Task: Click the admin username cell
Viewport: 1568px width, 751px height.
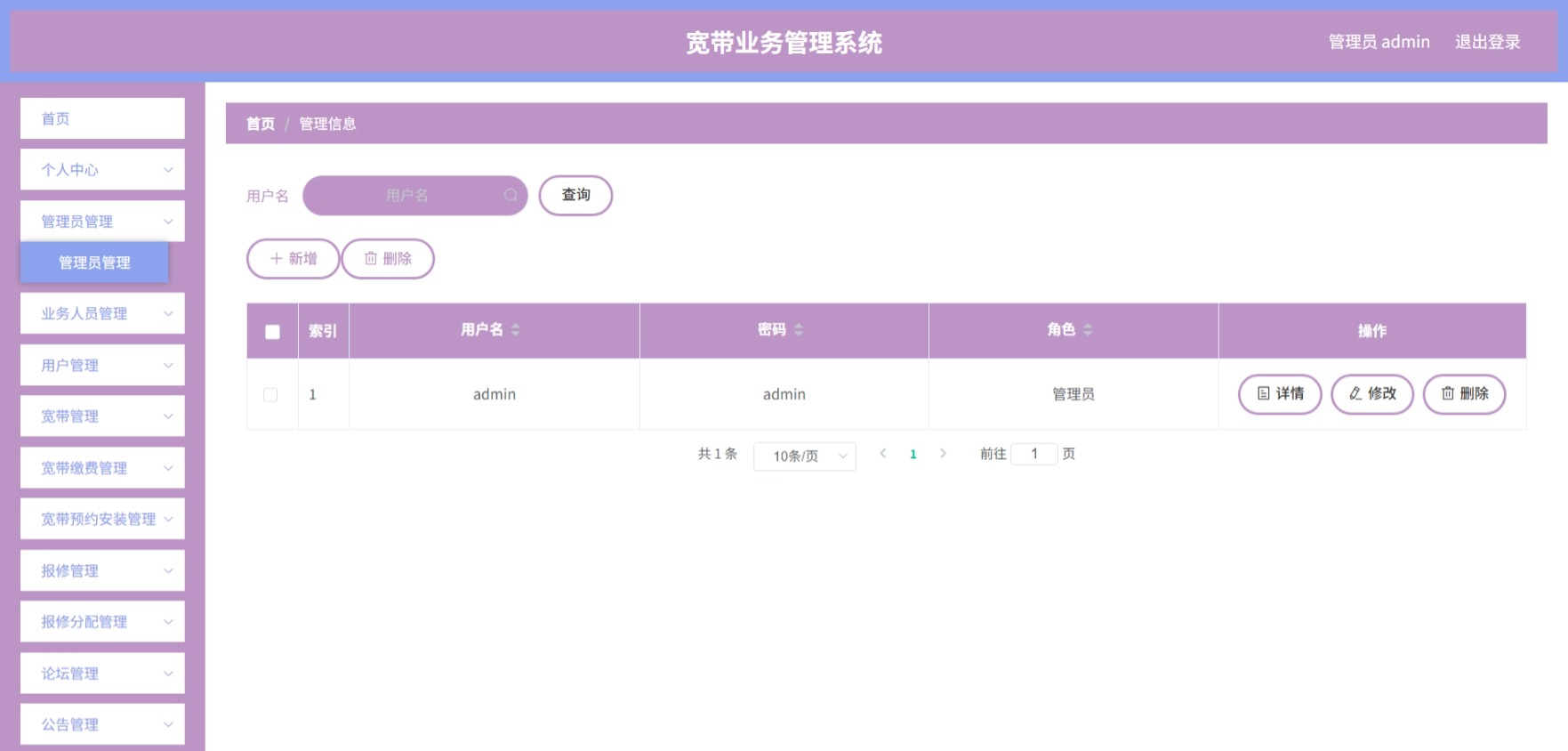Action: click(x=495, y=394)
